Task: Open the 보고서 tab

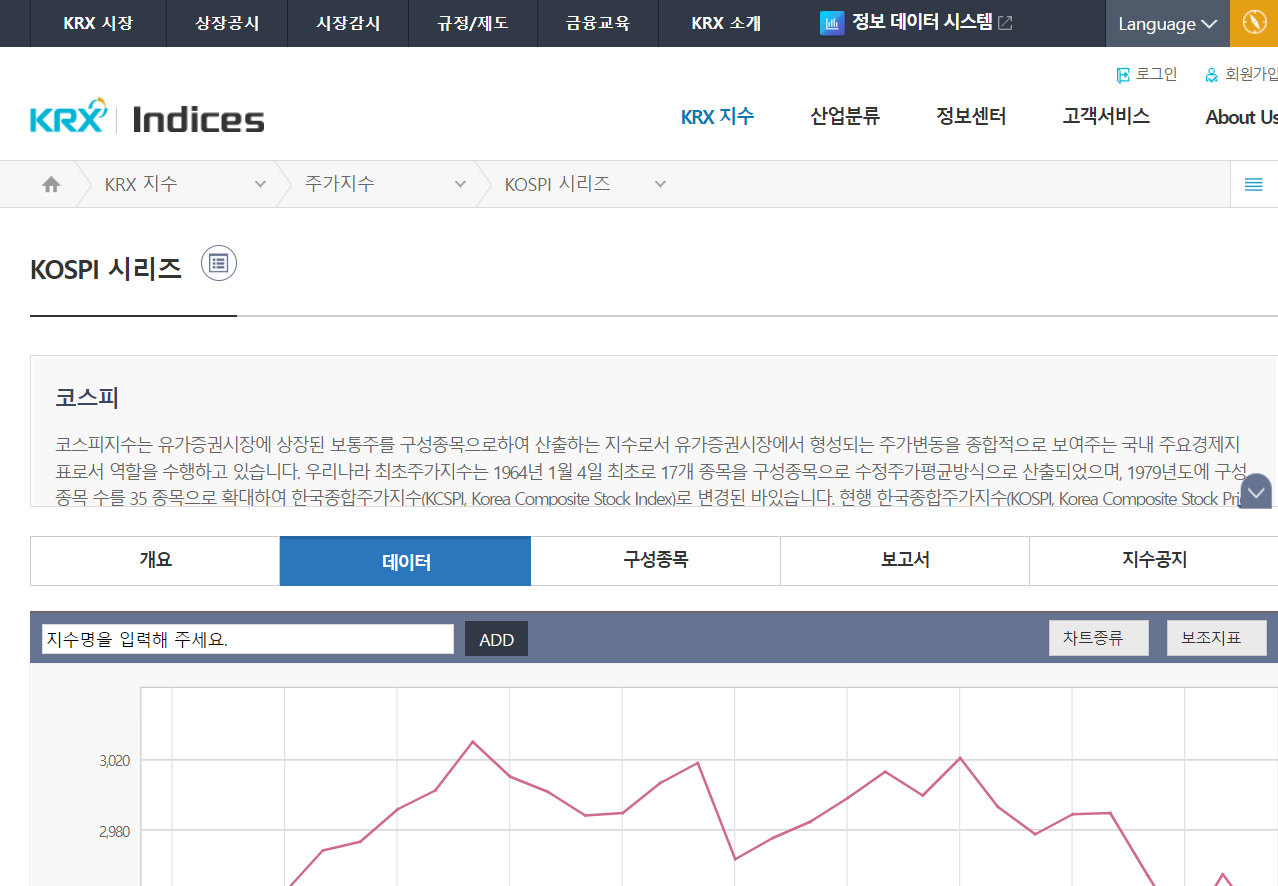Action: [904, 560]
